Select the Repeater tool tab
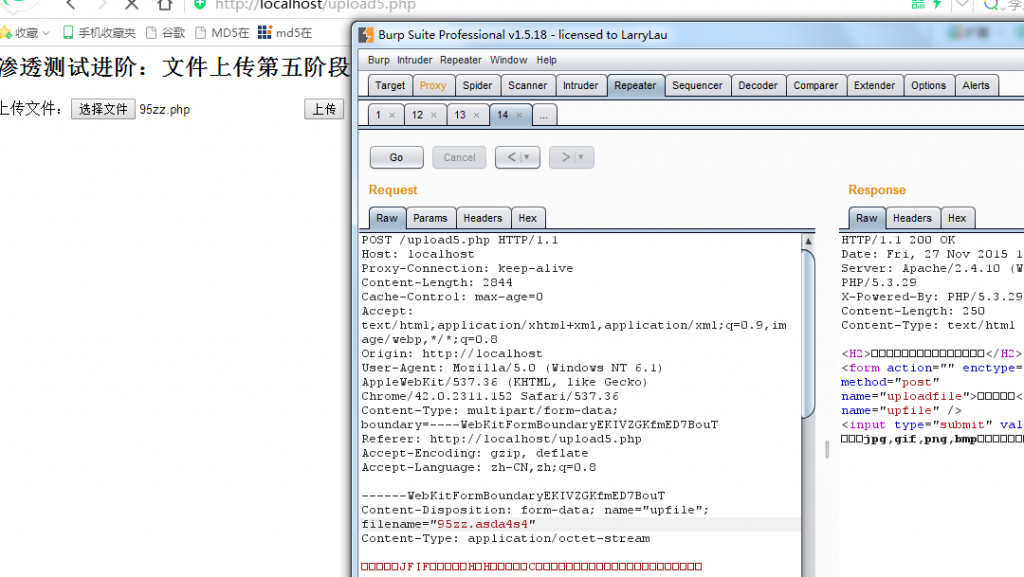The image size is (1024, 577). tap(635, 86)
